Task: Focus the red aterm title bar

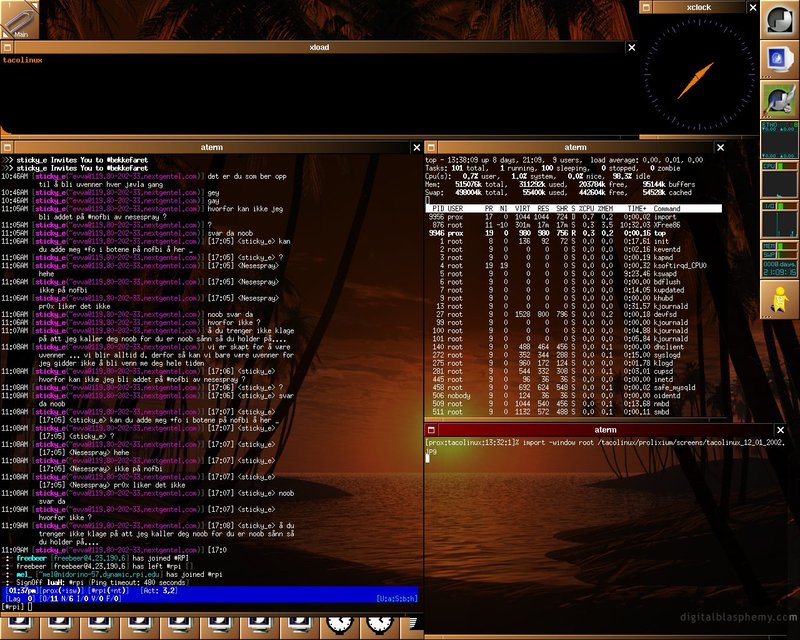Action: point(605,430)
